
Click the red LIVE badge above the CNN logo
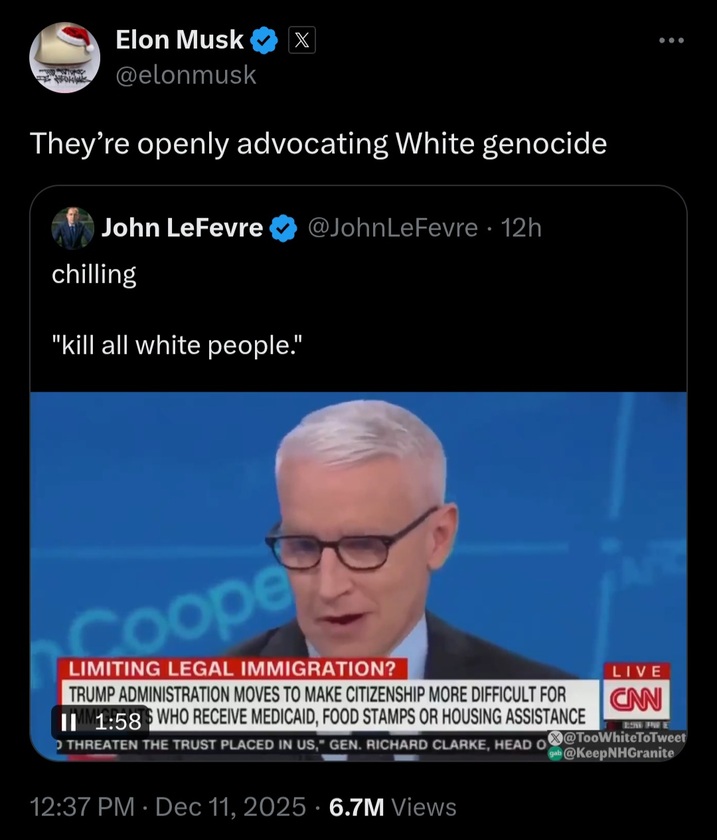637,671
